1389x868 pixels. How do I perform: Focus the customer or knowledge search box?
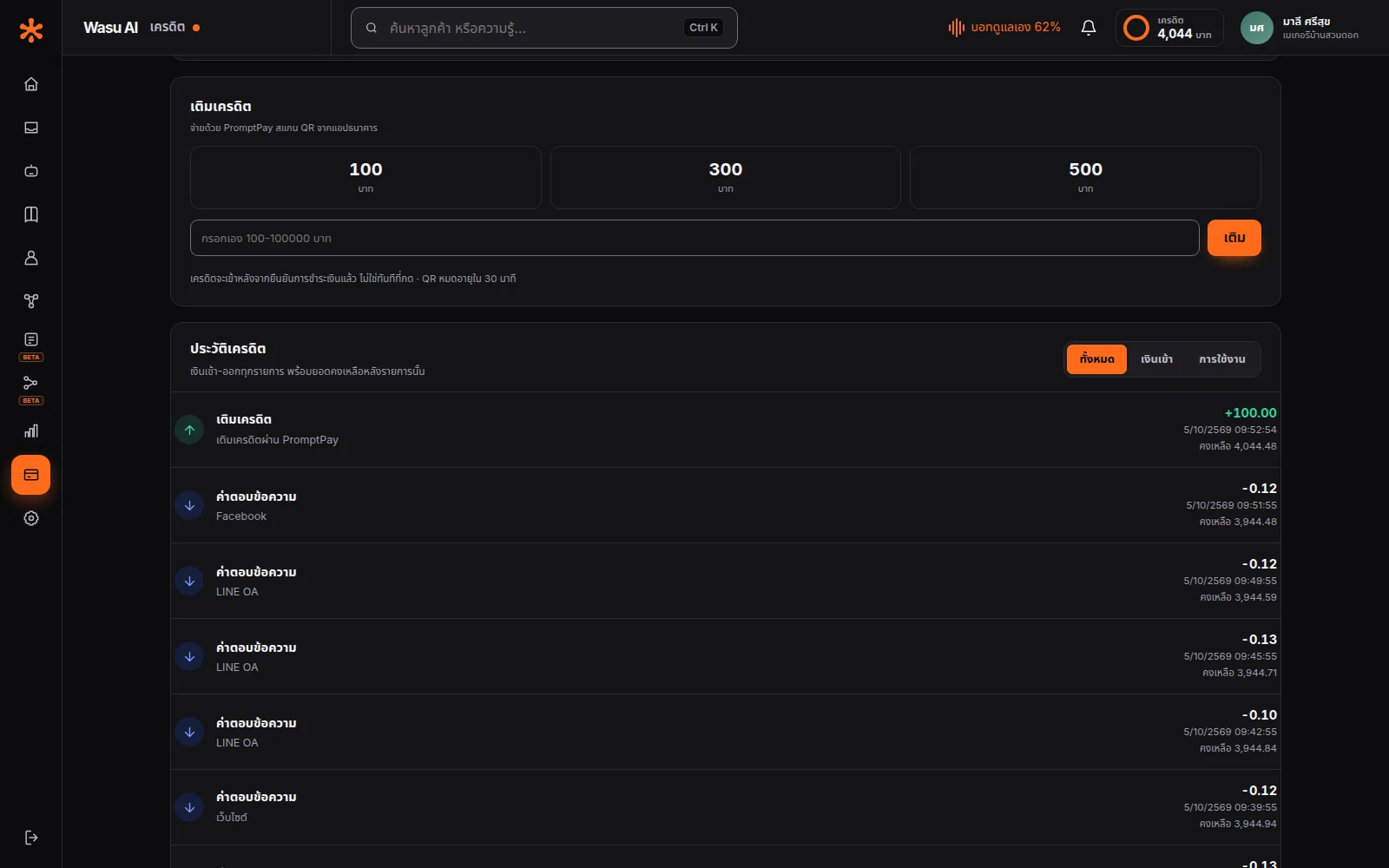coord(544,28)
